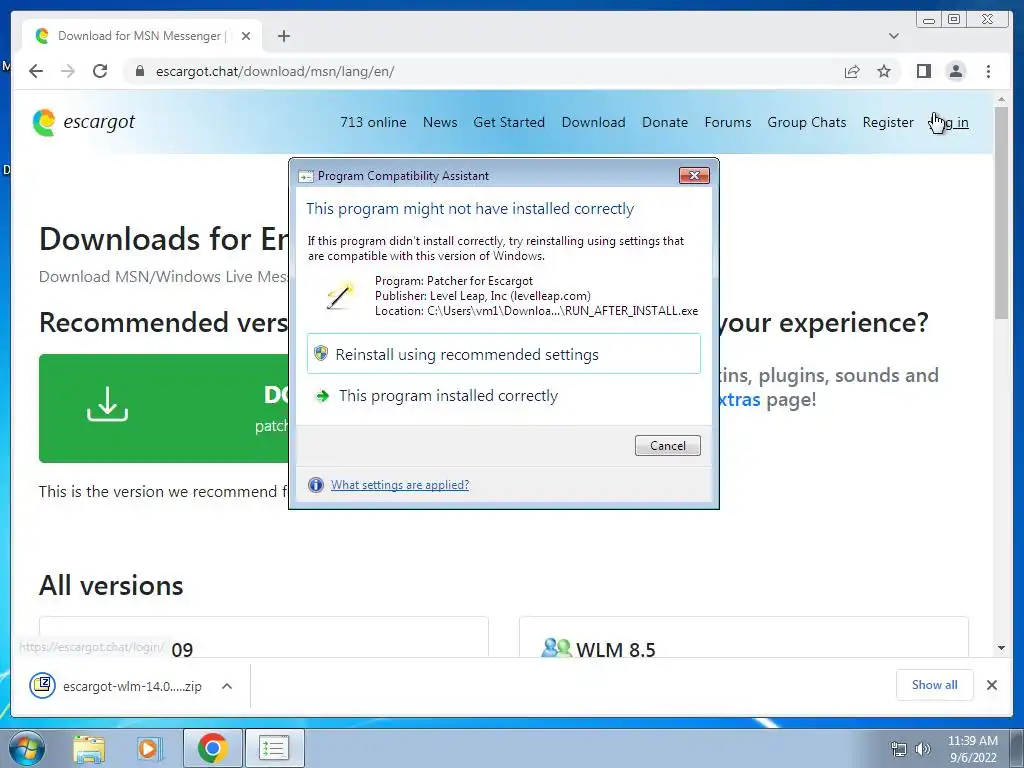Open the News nav item
The width and height of the screenshot is (1024, 768).
[440, 122]
